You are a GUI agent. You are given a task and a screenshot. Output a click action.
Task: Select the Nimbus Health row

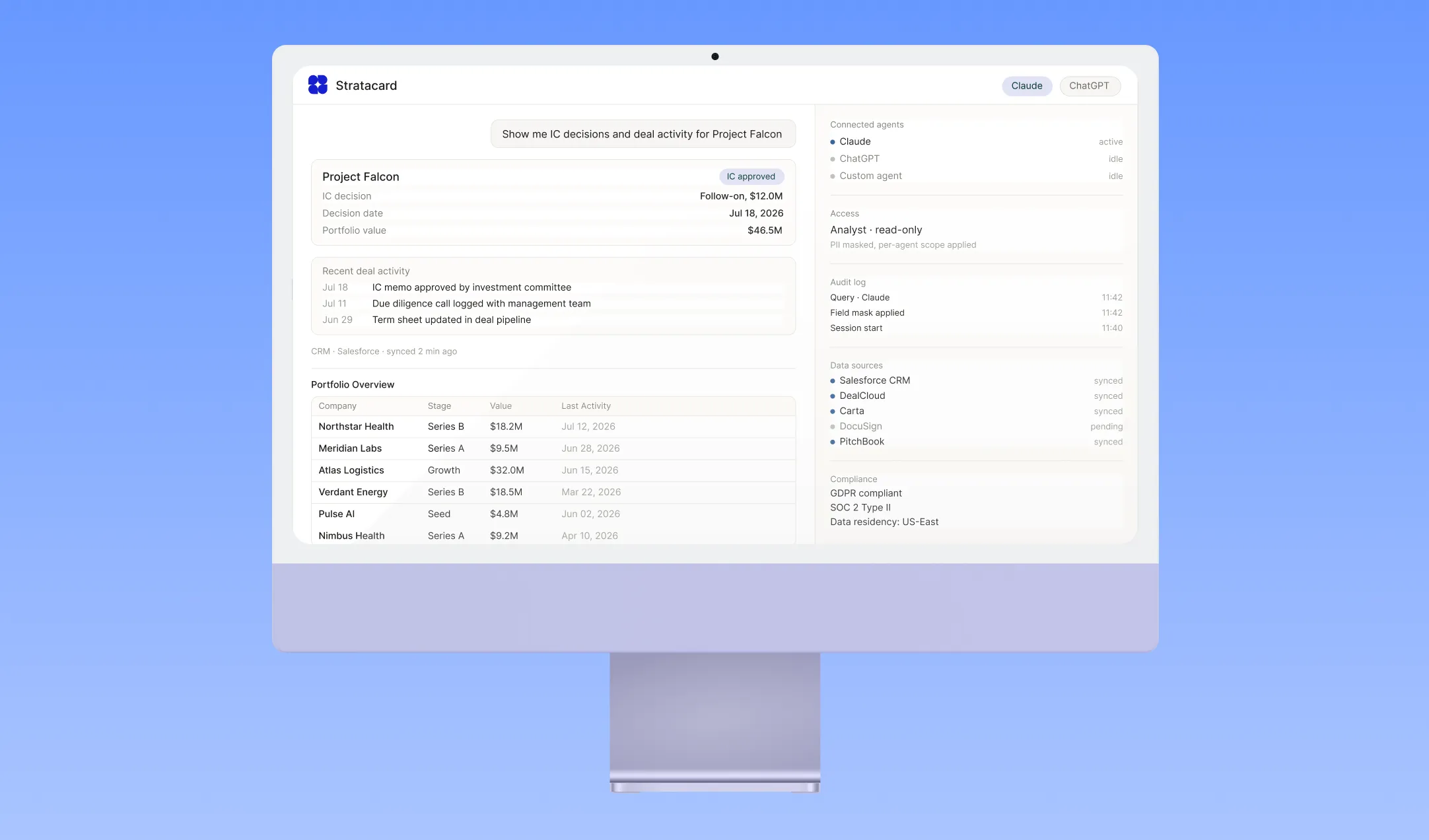[x=553, y=535]
